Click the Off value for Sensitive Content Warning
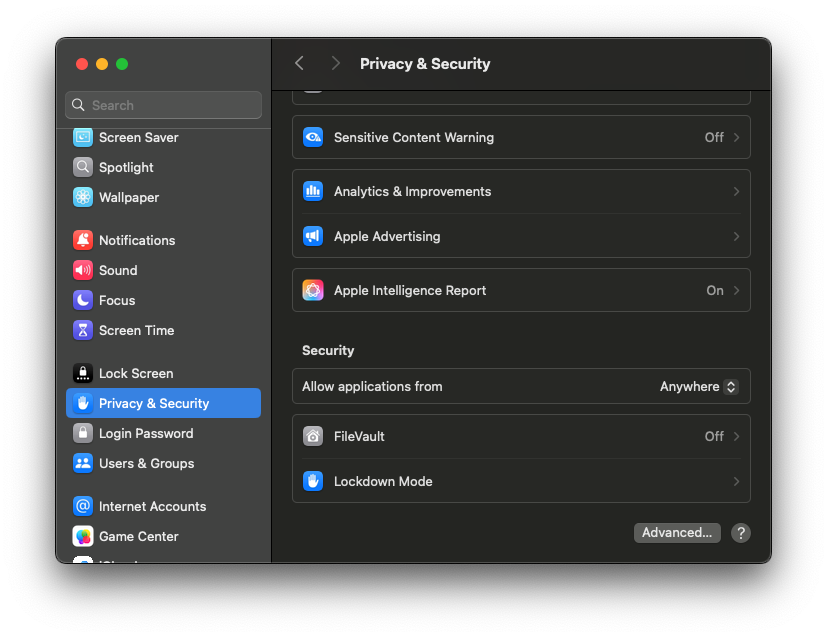The width and height of the screenshot is (827, 637). (x=714, y=138)
